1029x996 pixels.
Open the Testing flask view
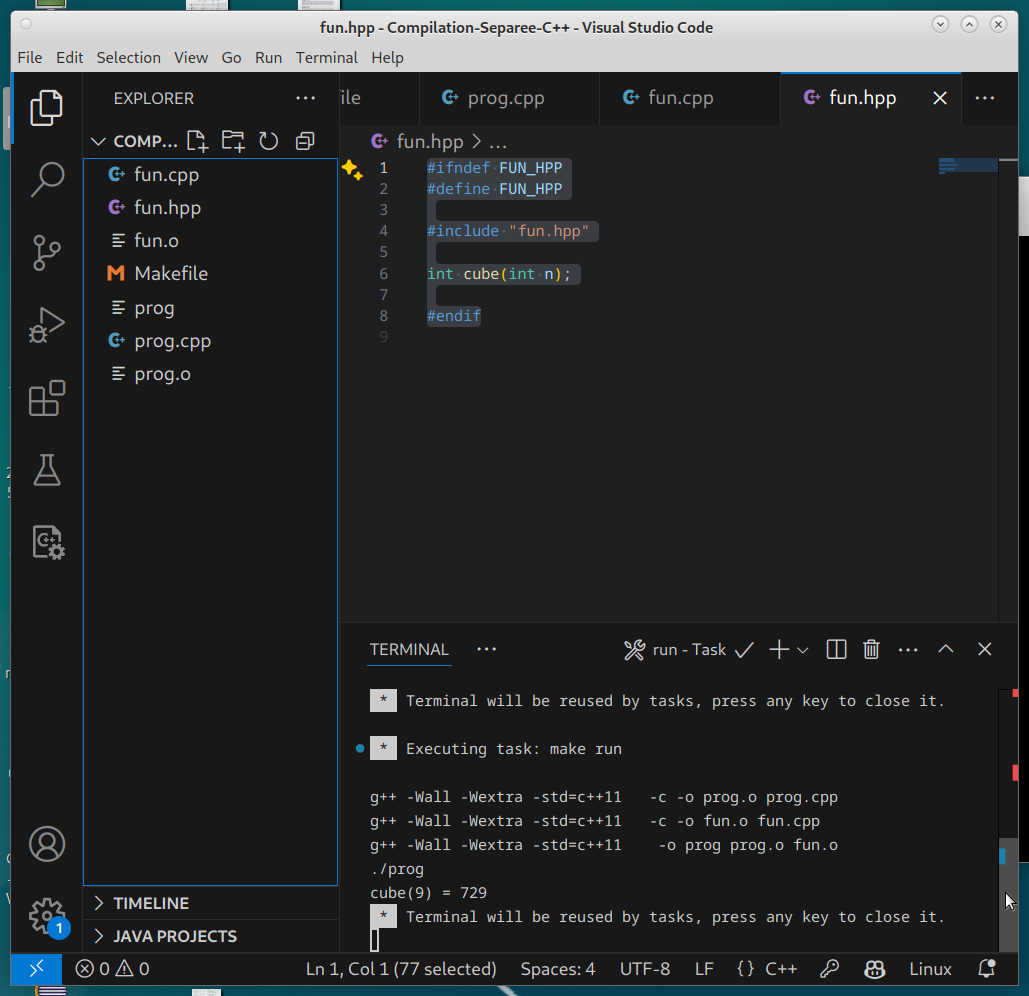coord(47,470)
